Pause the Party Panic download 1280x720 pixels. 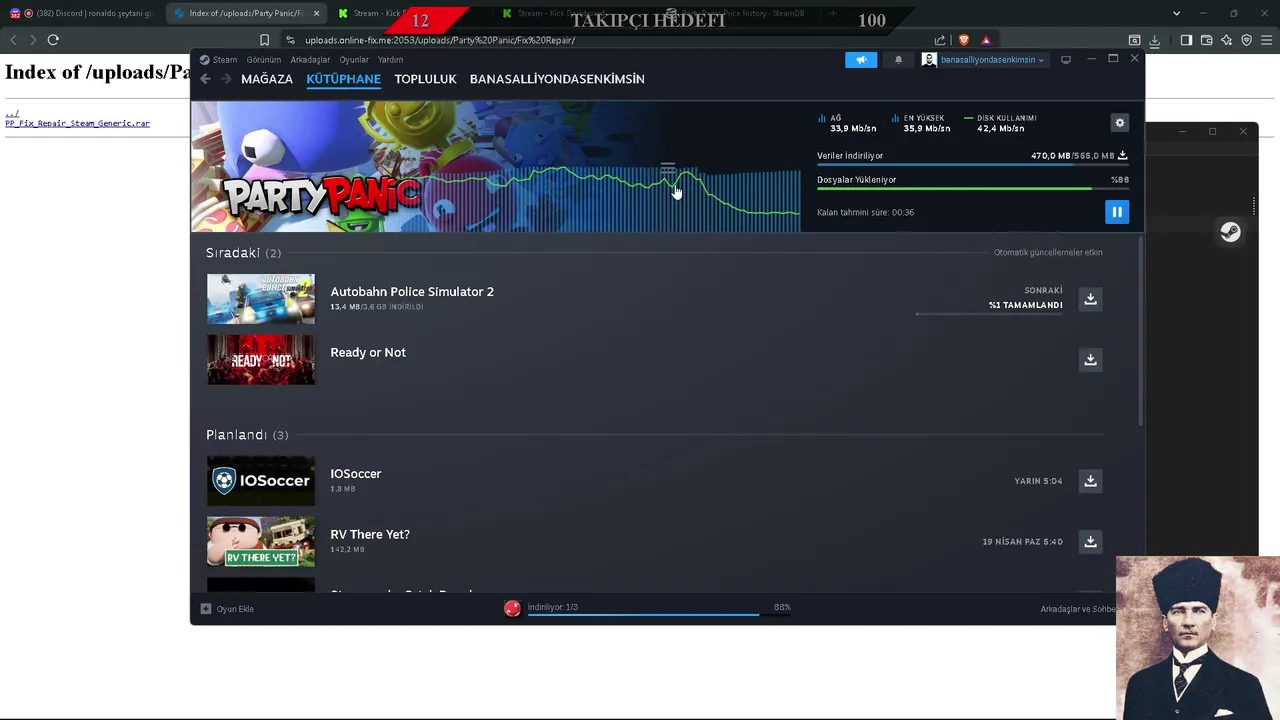[1117, 212]
